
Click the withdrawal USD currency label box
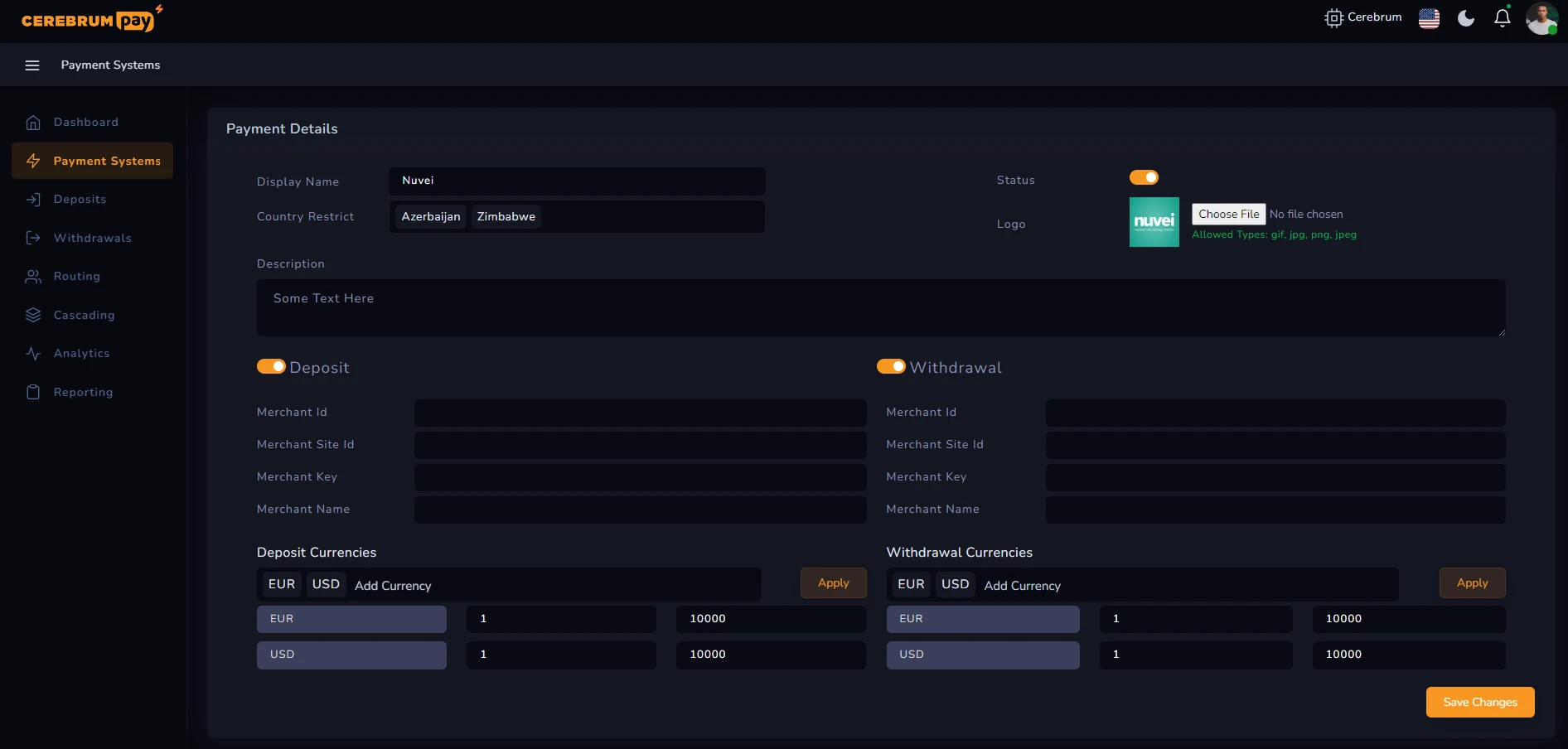[x=983, y=655]
